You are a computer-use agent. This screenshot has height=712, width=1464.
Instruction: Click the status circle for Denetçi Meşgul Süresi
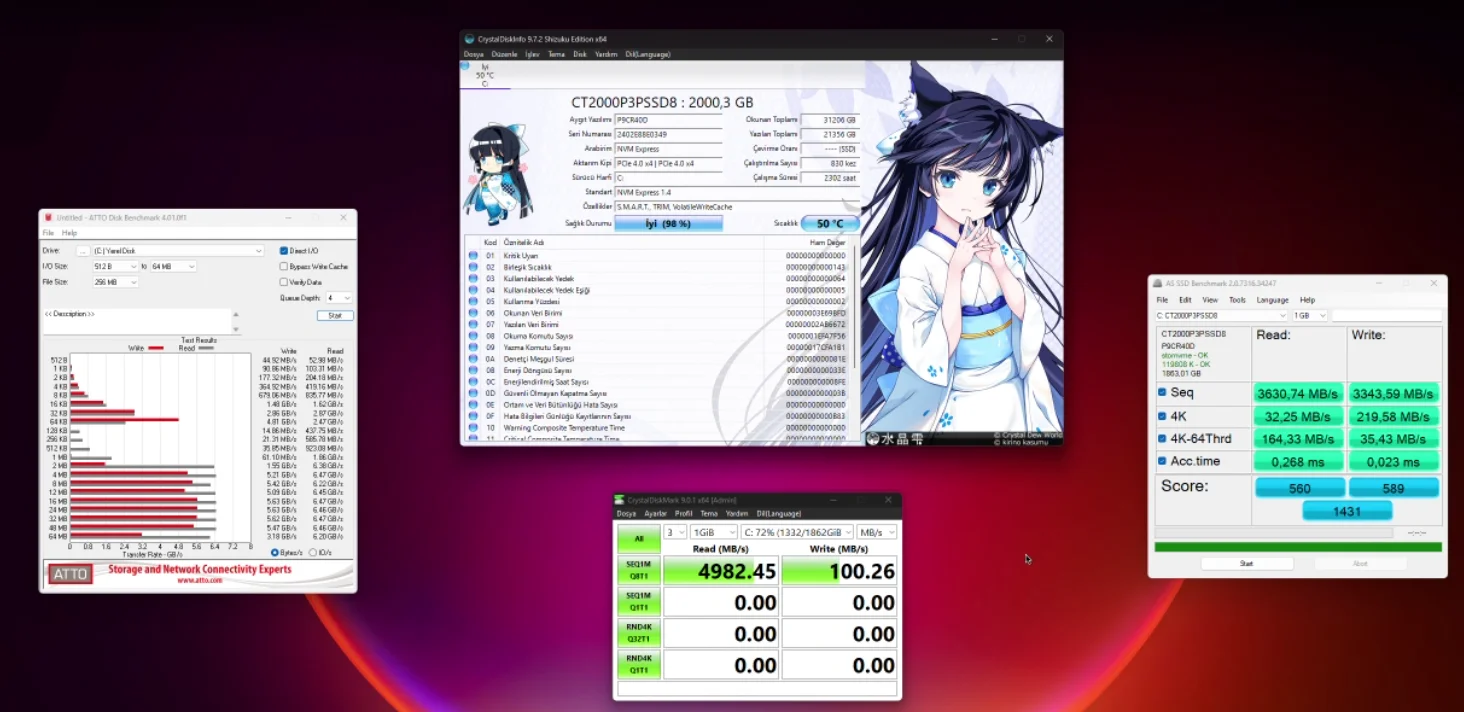(x=473, y=359)
